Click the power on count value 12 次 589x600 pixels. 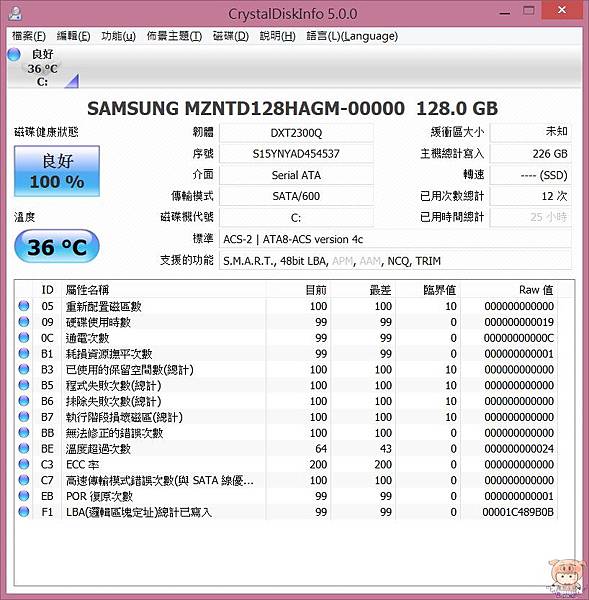pos(531,196)
